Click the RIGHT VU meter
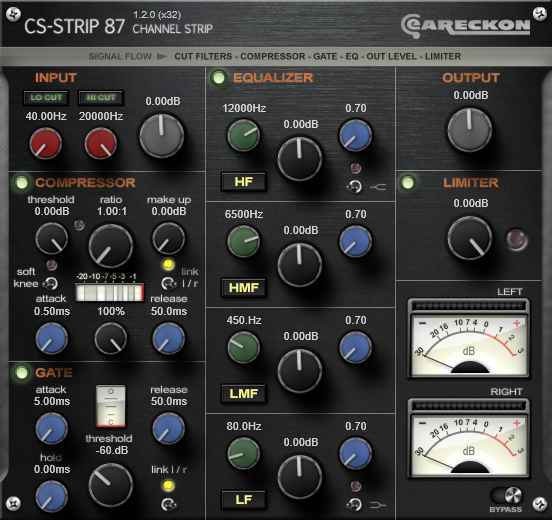Image resolution: width=552 pixels, height=520 pixels. [469, 439]
